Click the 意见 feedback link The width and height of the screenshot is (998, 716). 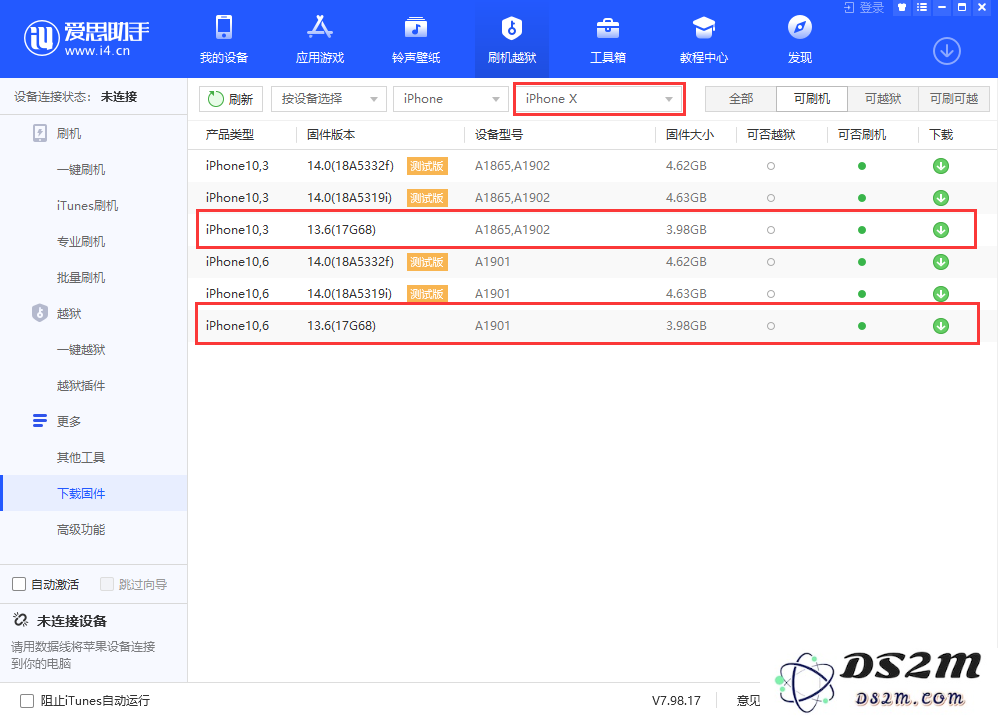(748, 701)
